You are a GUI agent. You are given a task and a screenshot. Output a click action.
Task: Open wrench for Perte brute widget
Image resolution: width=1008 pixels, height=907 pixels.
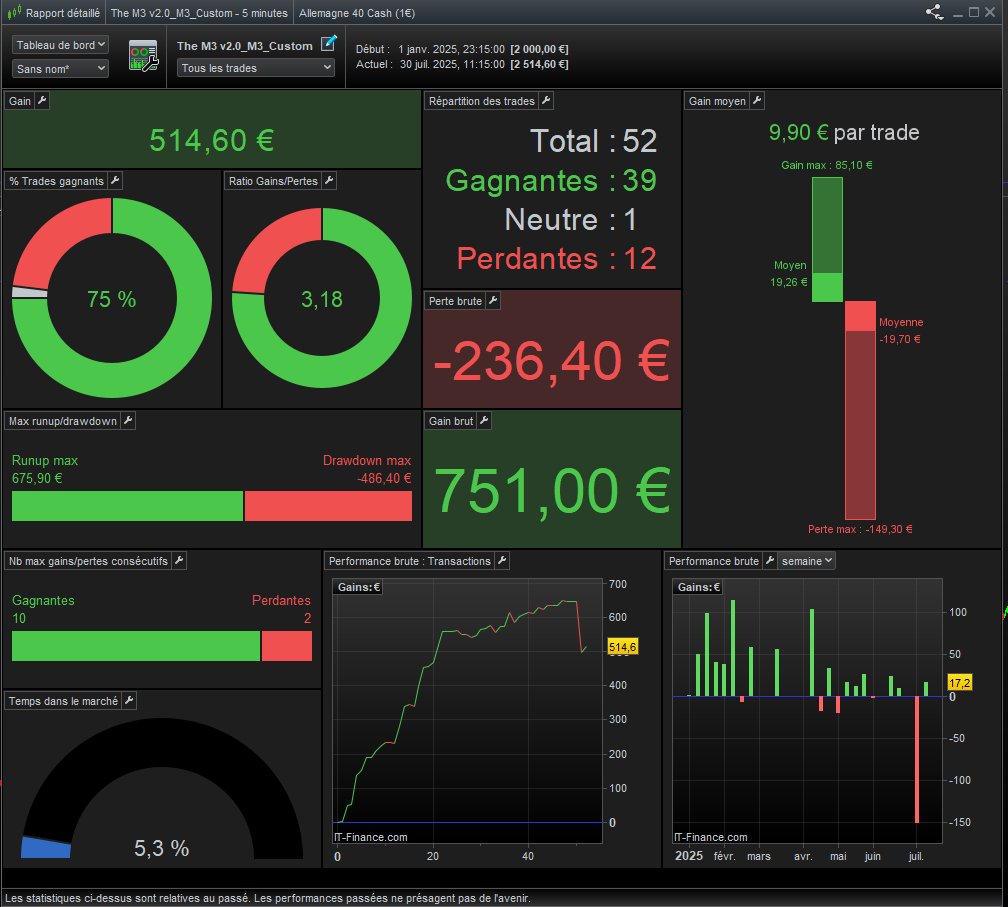pos(493,300)
